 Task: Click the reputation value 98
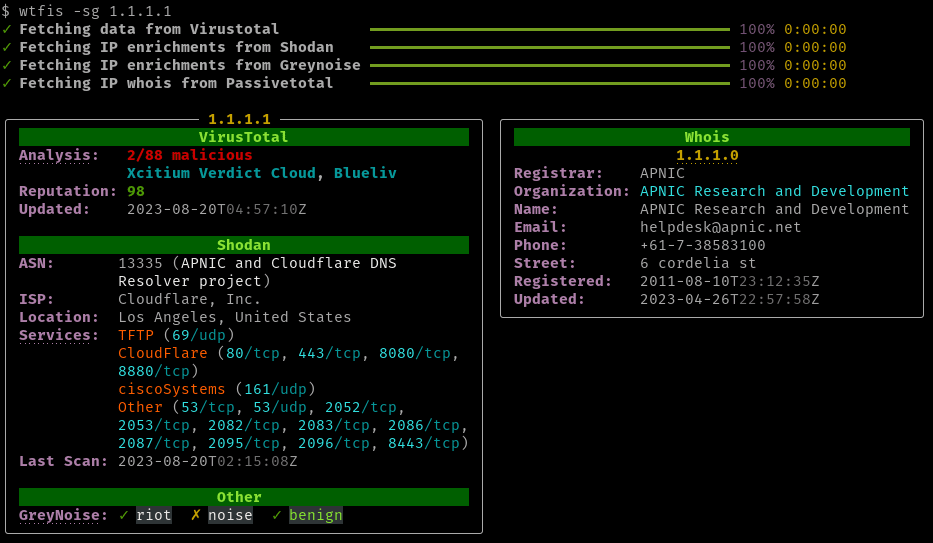pyautogui.click(x=136, y=191)
